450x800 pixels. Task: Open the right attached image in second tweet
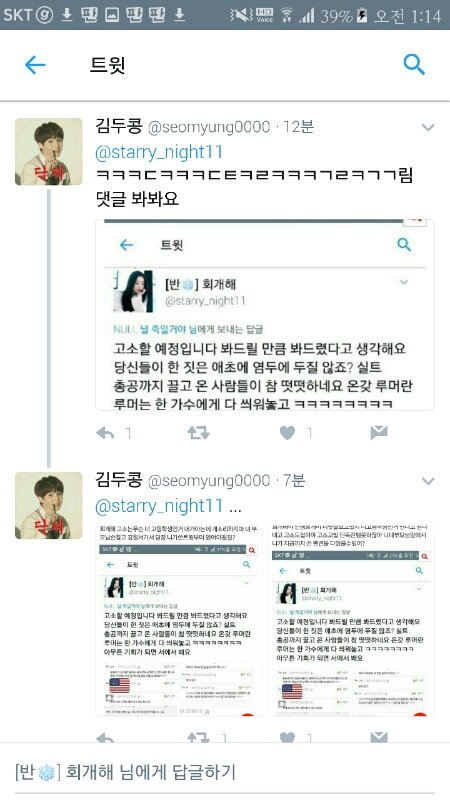click(351, 620)
